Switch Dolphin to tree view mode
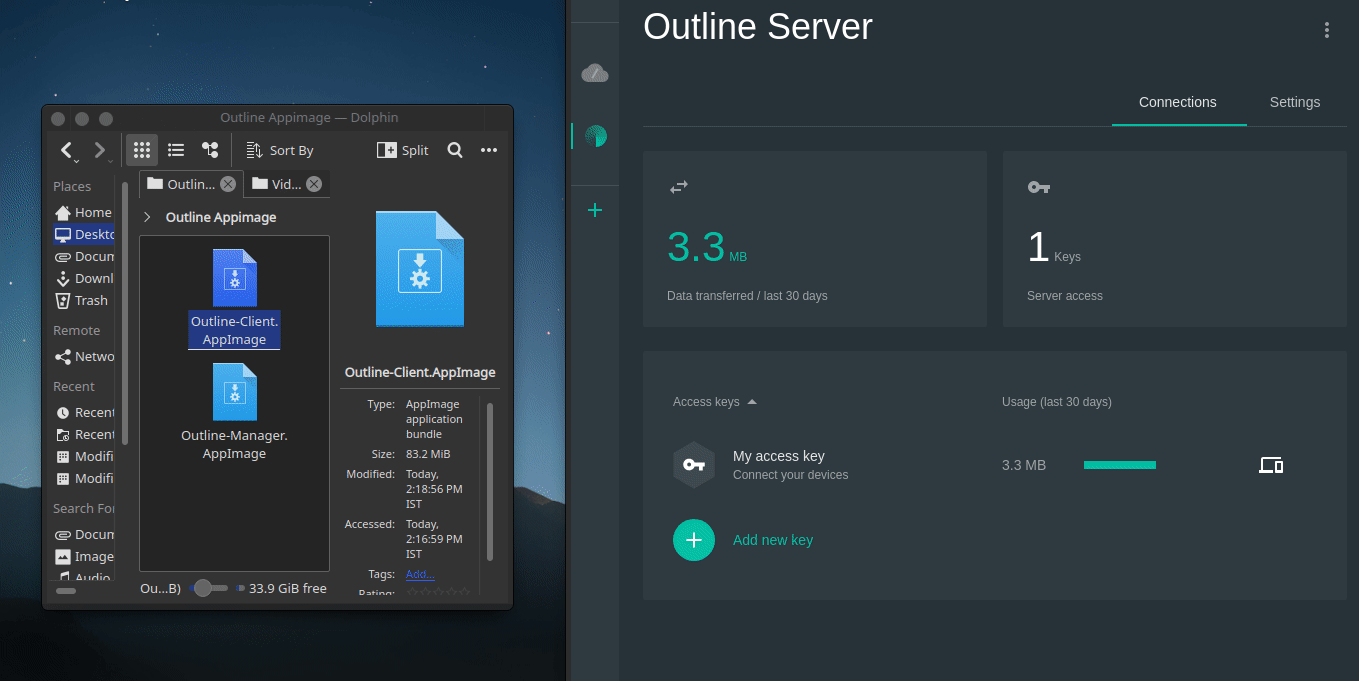 (x=209, y=149)
